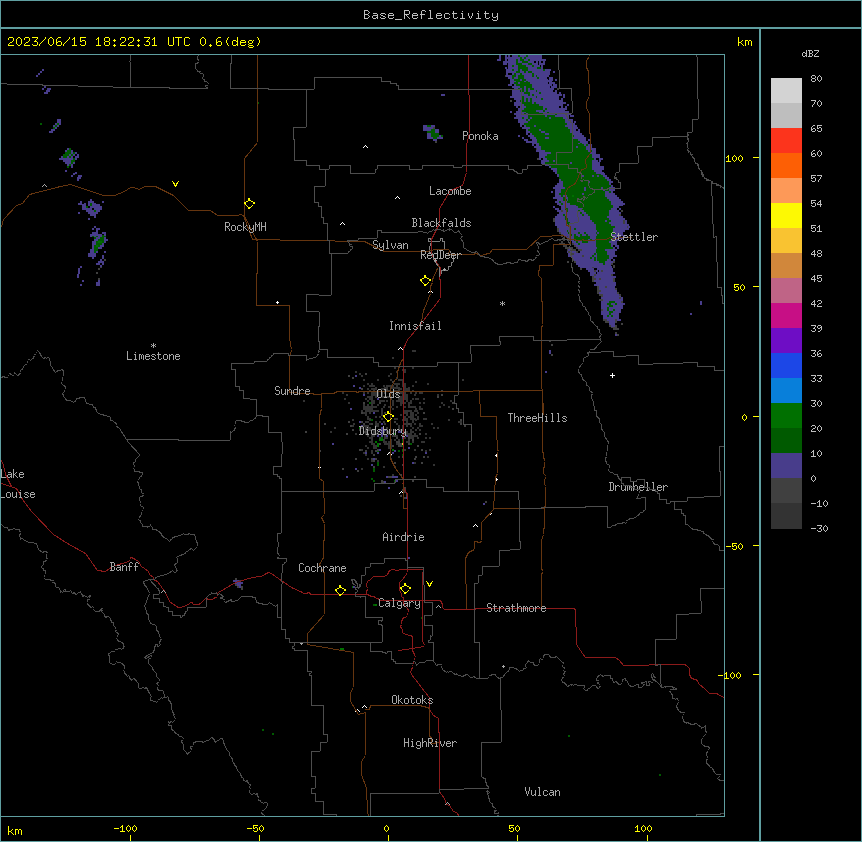Screen dimensions: 862x842
Task: Click the small radar echo west of Ponoka
Action: [x=433, y=132]
